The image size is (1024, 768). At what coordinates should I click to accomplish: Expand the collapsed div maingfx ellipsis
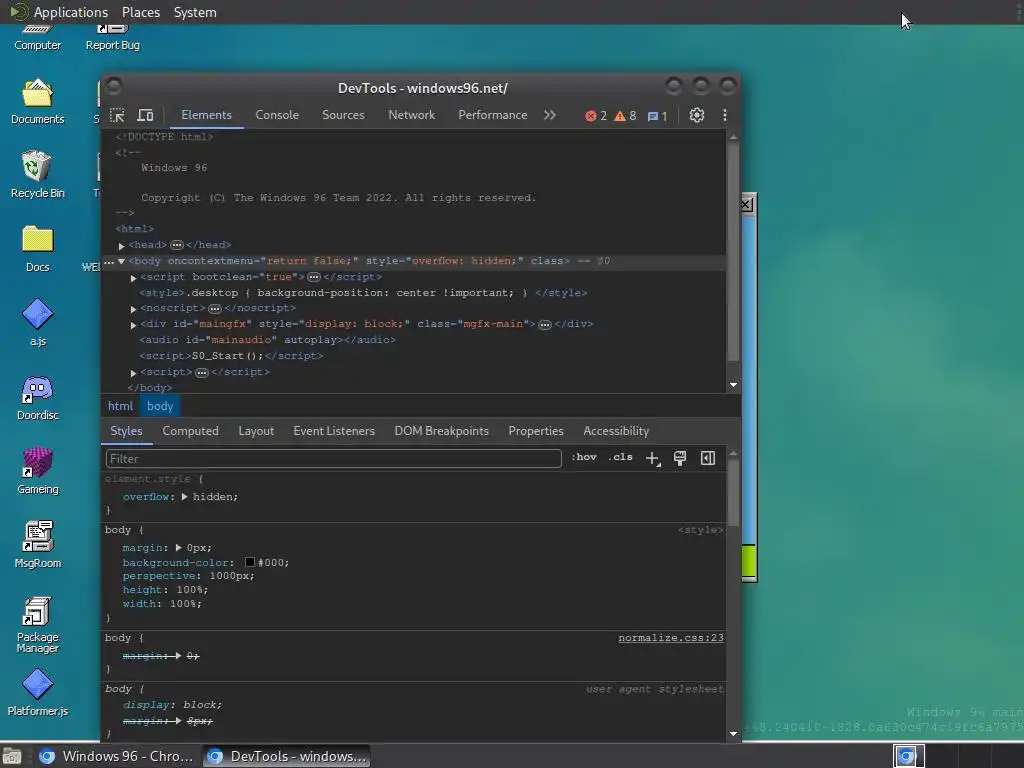[x=545, y=325]
